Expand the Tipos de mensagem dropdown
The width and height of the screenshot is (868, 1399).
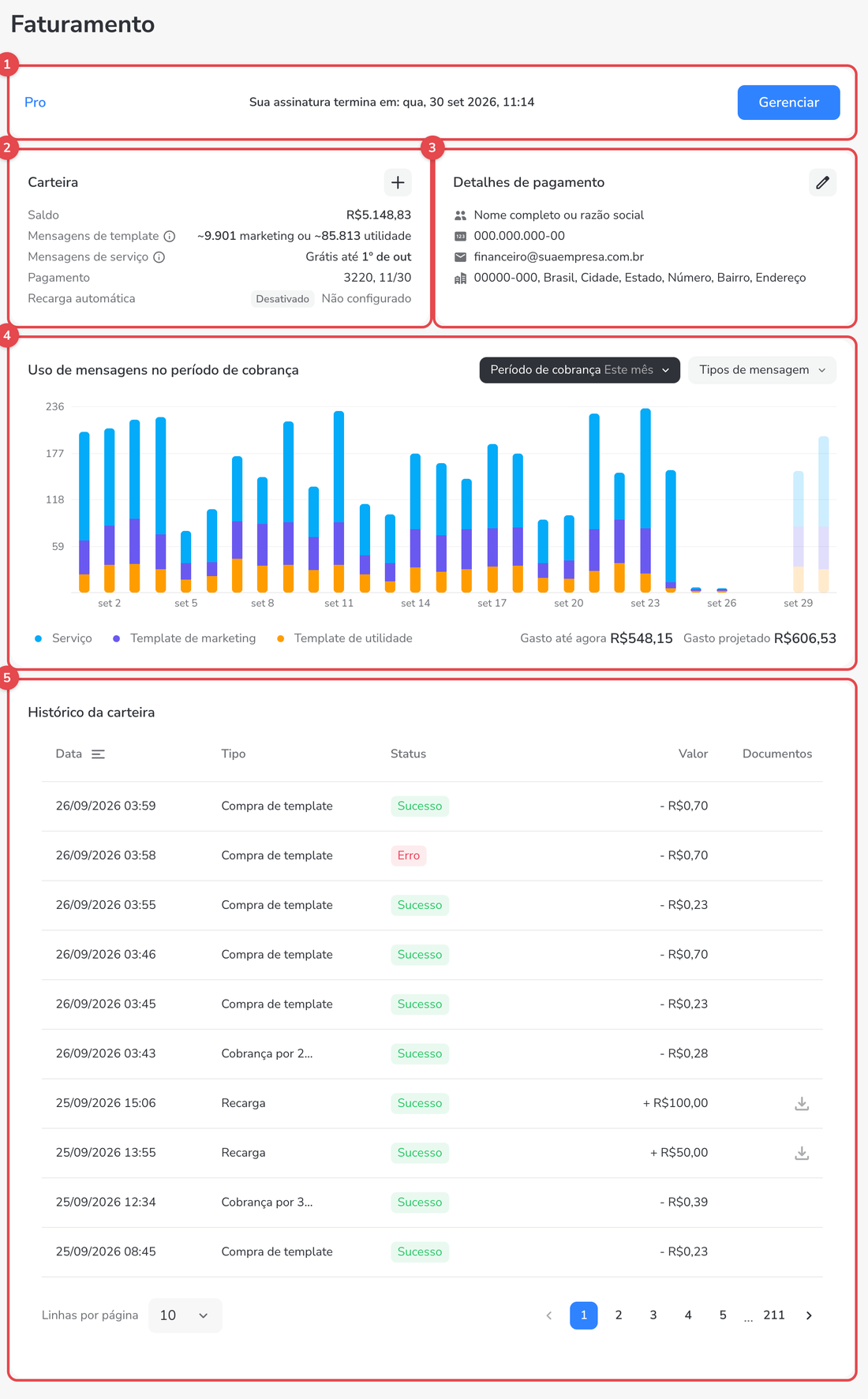pyautogui.click(x=762, y=370)
